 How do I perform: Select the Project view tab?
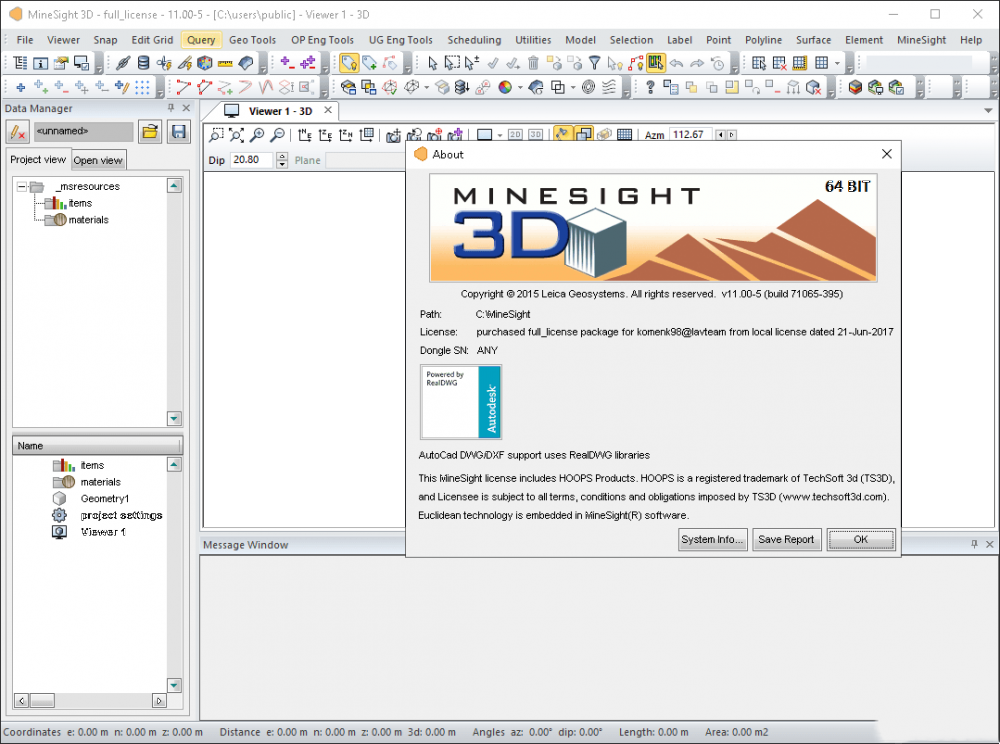click(38, 159)
